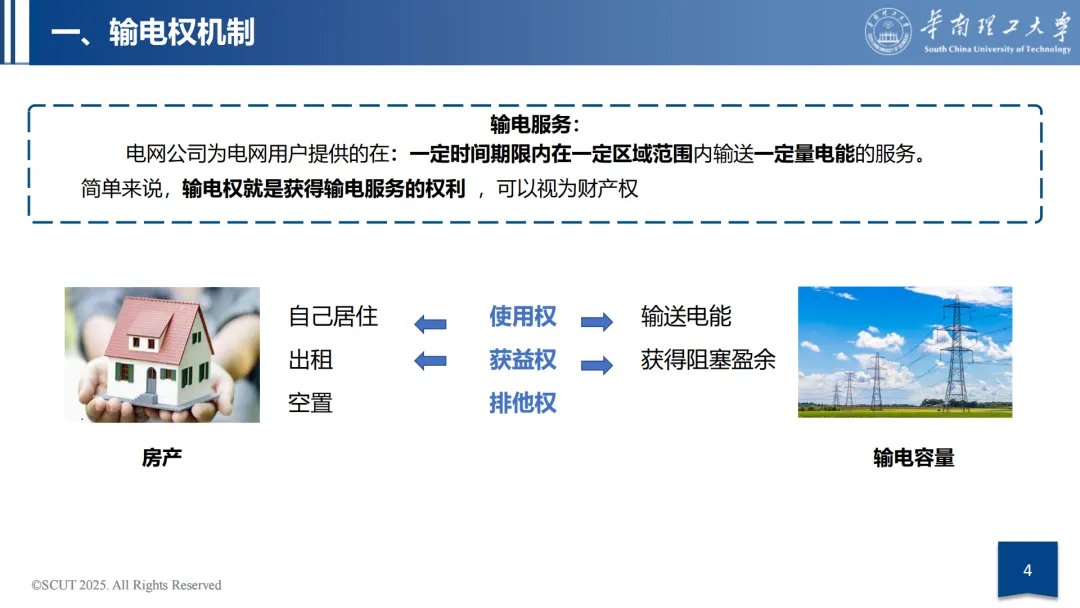The image size is (1080, 608).
Task: Click the text 空置
Action: pos(311,403)
